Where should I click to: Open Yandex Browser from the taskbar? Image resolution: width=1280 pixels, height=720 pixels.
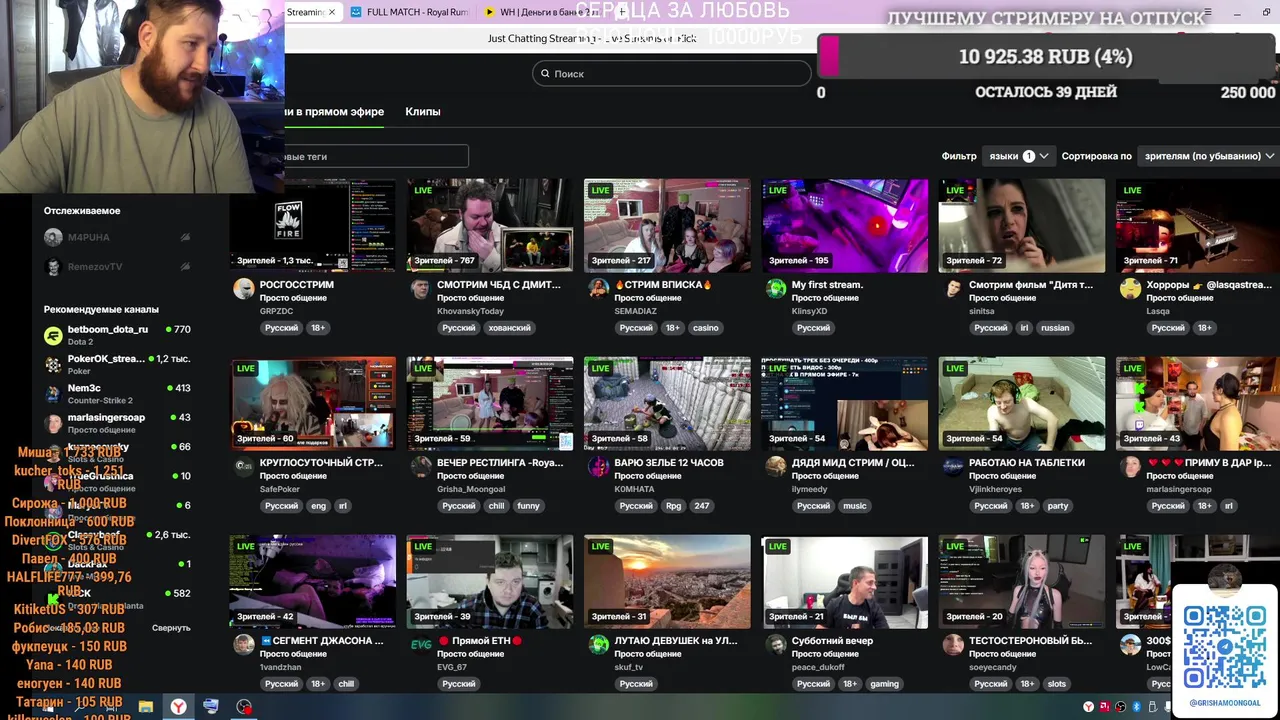[x=177, y=707]
